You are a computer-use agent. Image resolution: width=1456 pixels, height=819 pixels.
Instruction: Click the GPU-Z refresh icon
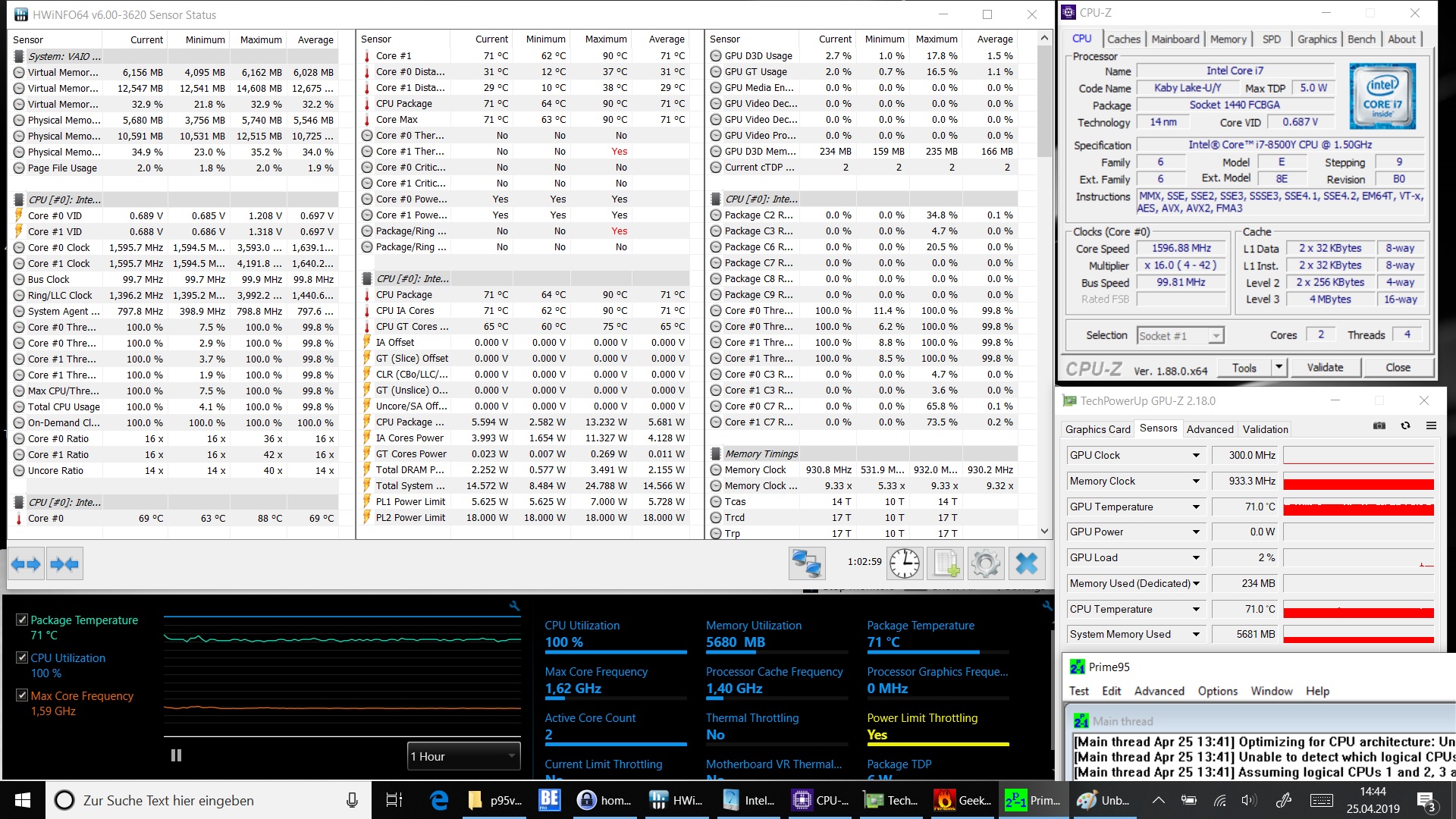(x=1405, y=426)
